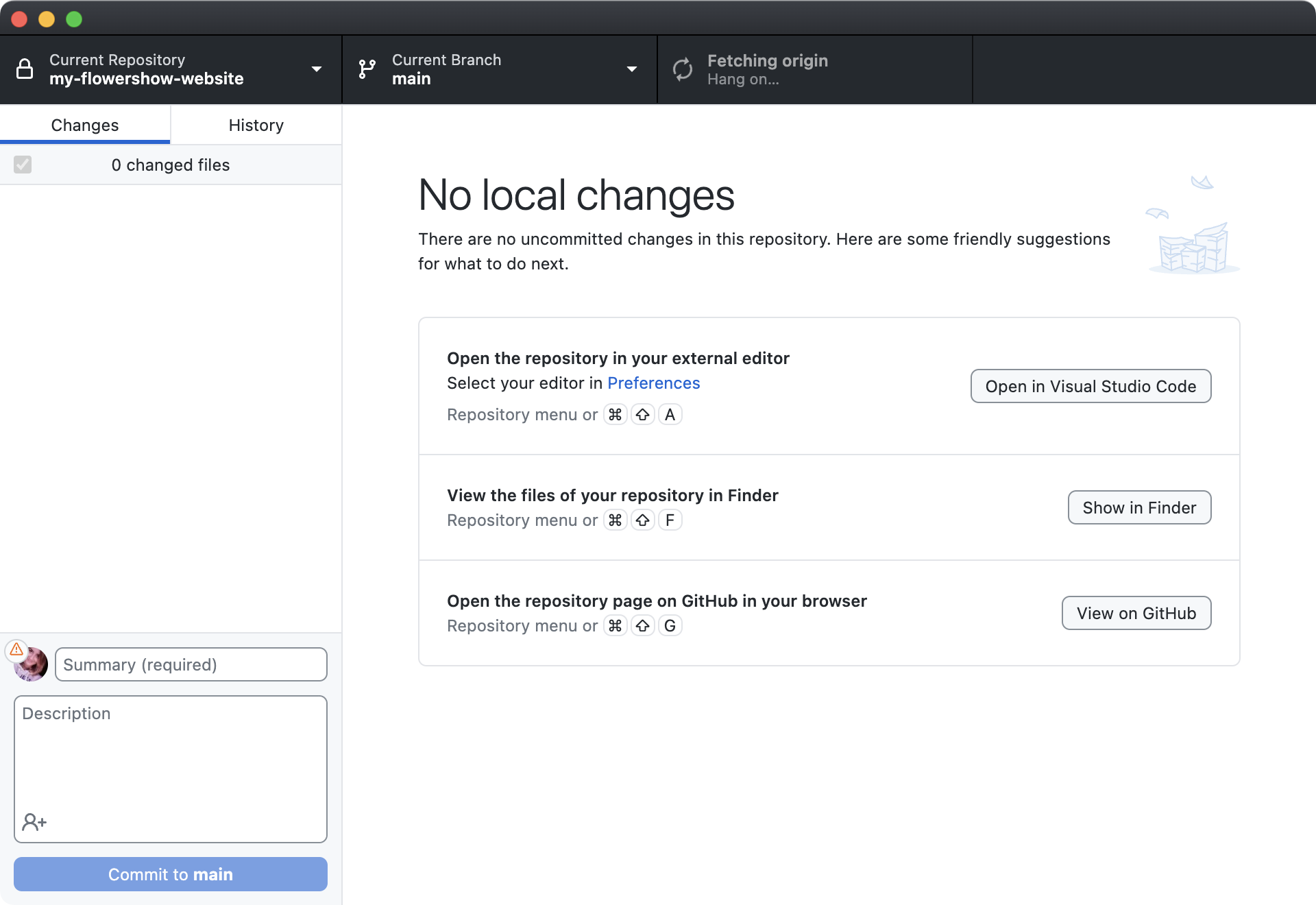The image size is (1316, 905).
Task: Switch to the History tab
Action: [256, 124]
